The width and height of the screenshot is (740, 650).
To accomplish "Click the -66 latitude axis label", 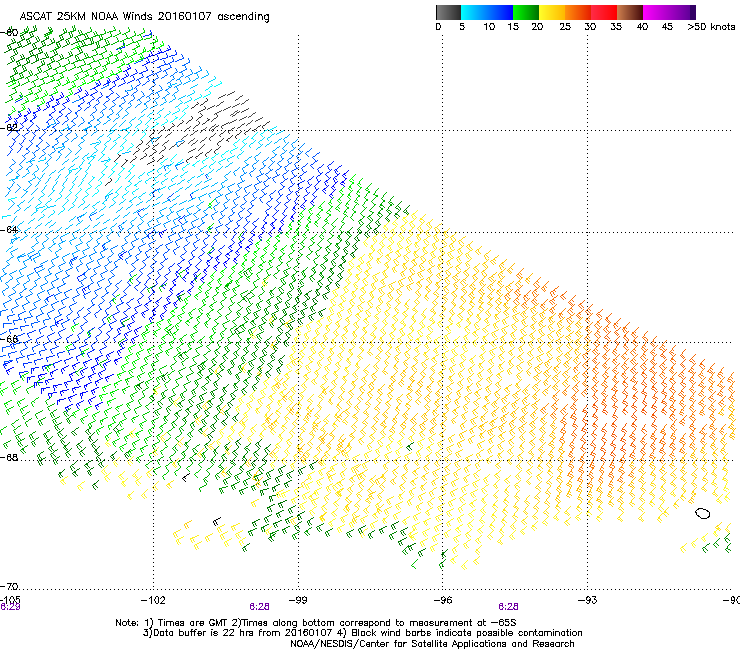I will coord(9,339).
